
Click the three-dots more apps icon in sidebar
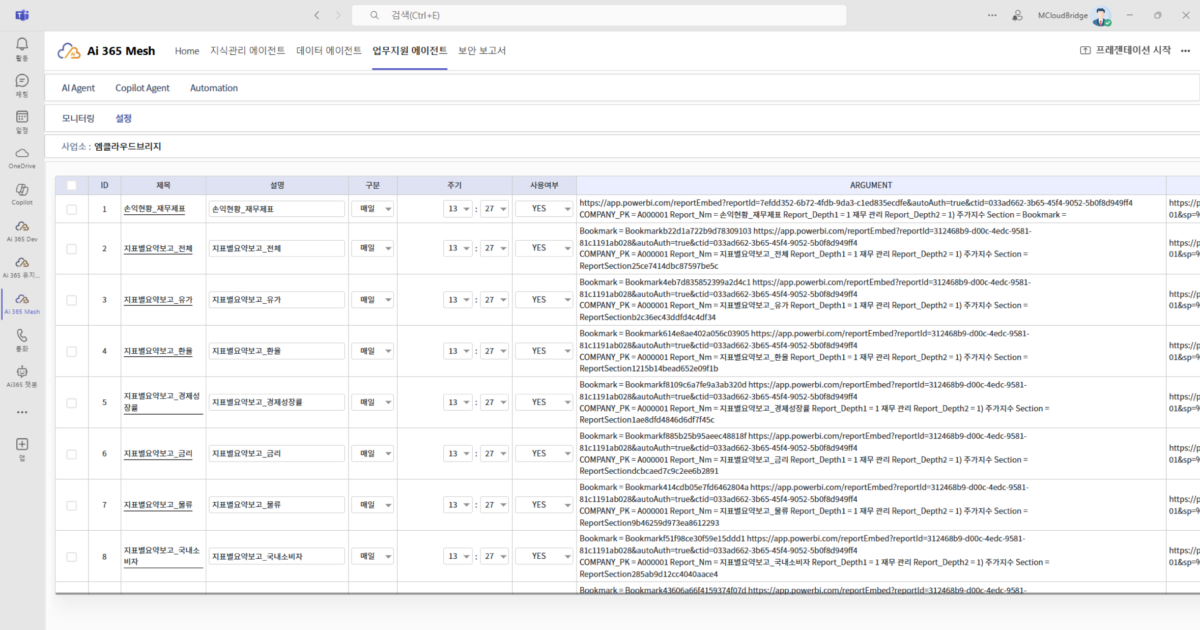pos(22,411)
